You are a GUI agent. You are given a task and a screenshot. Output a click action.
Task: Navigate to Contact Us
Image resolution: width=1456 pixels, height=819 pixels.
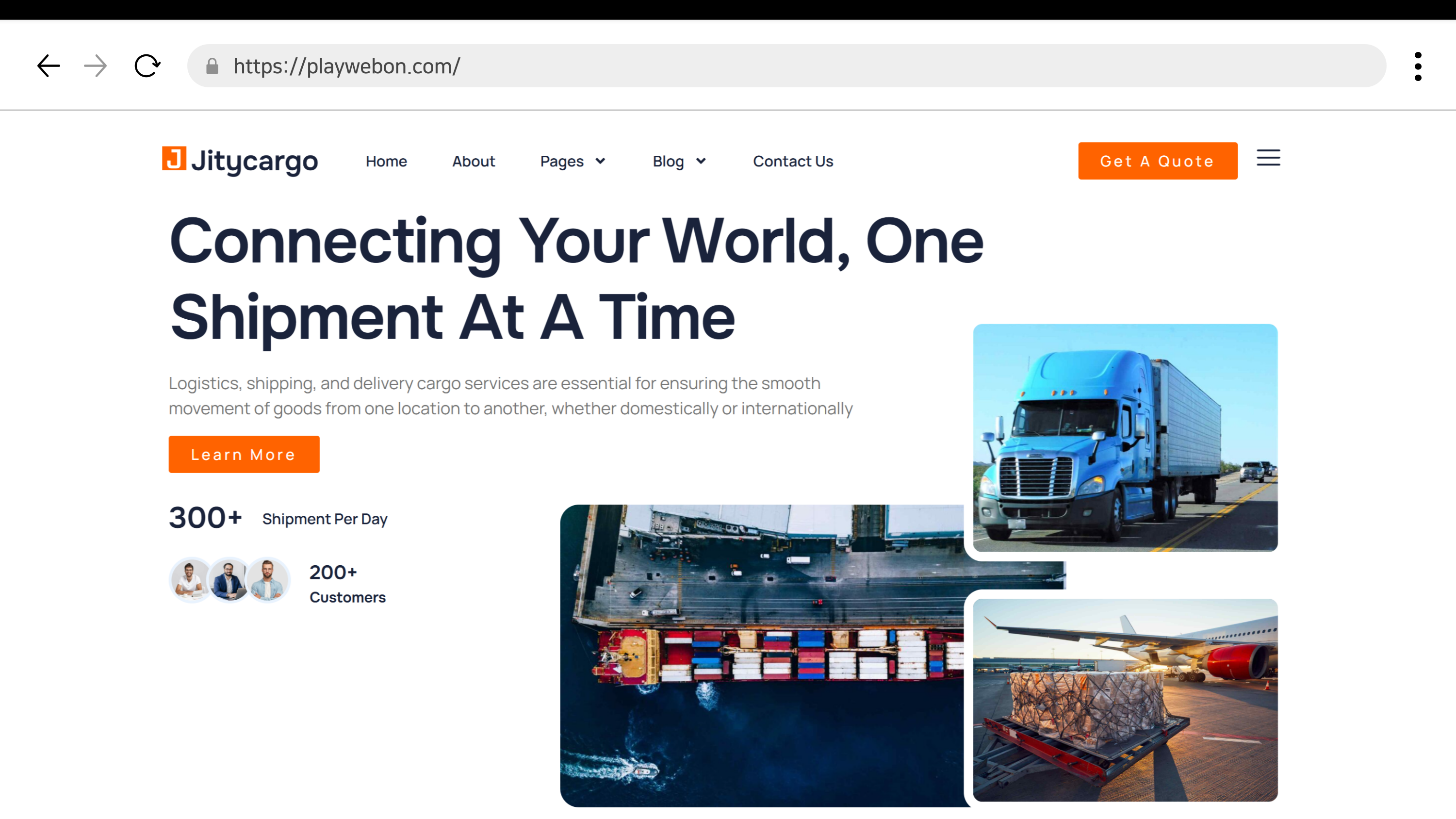792,161
